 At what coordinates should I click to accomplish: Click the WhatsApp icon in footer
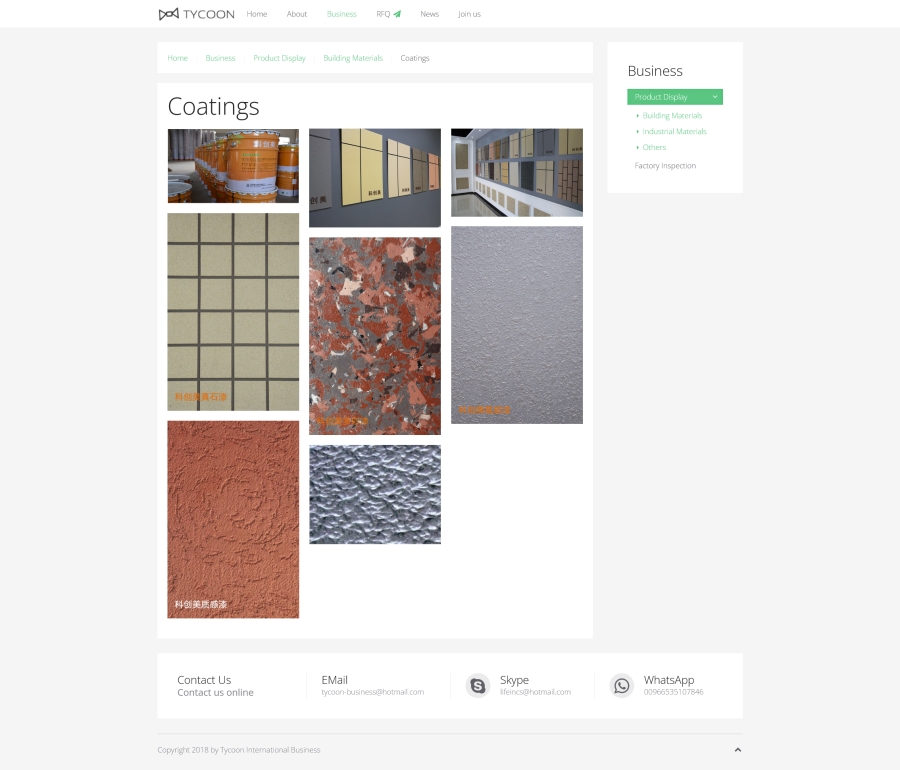coord(622,685)
